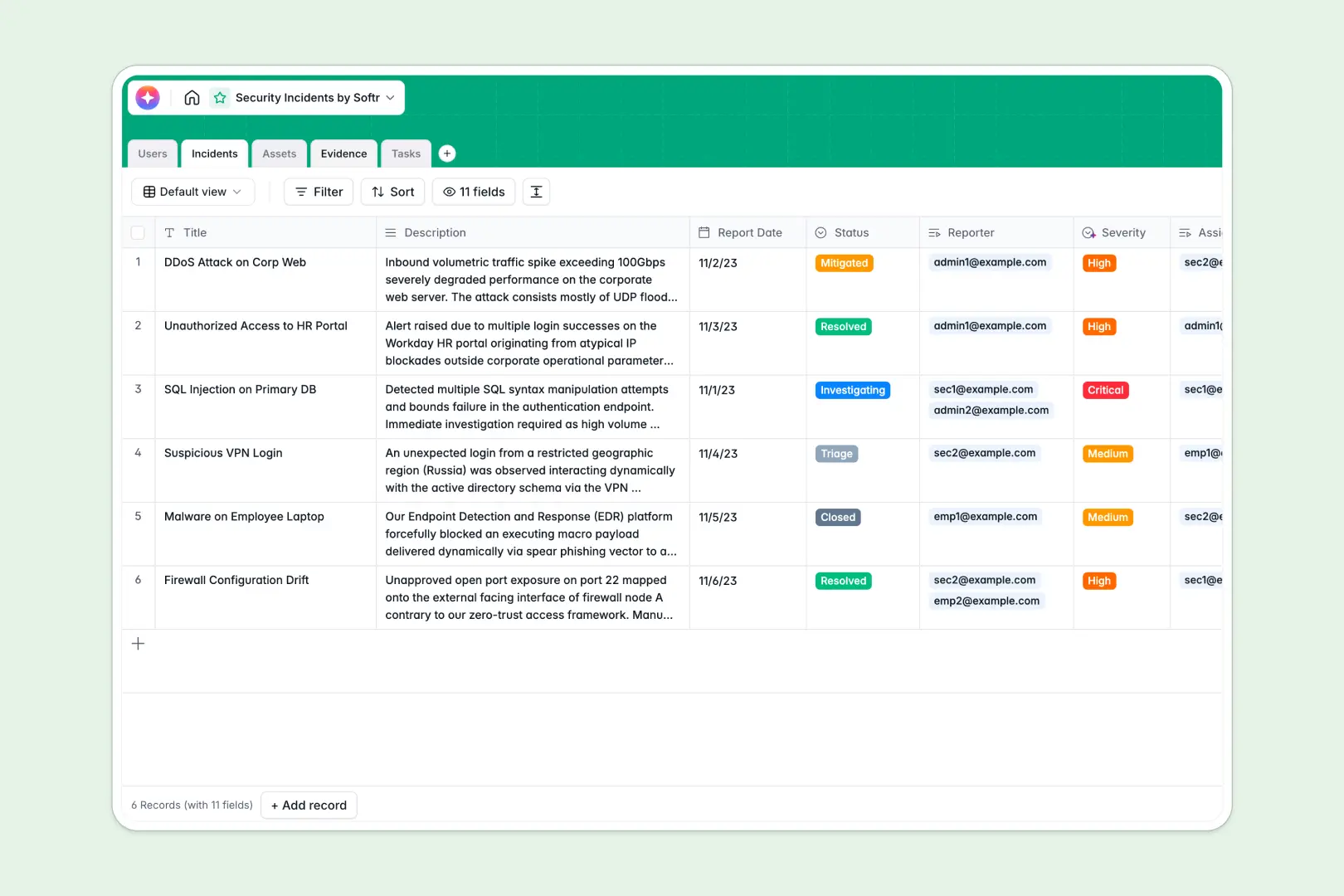Click Resolved status in Unauthorized Access row
1344x896 pixels.
pyautogui.click(x=844, y=327)
